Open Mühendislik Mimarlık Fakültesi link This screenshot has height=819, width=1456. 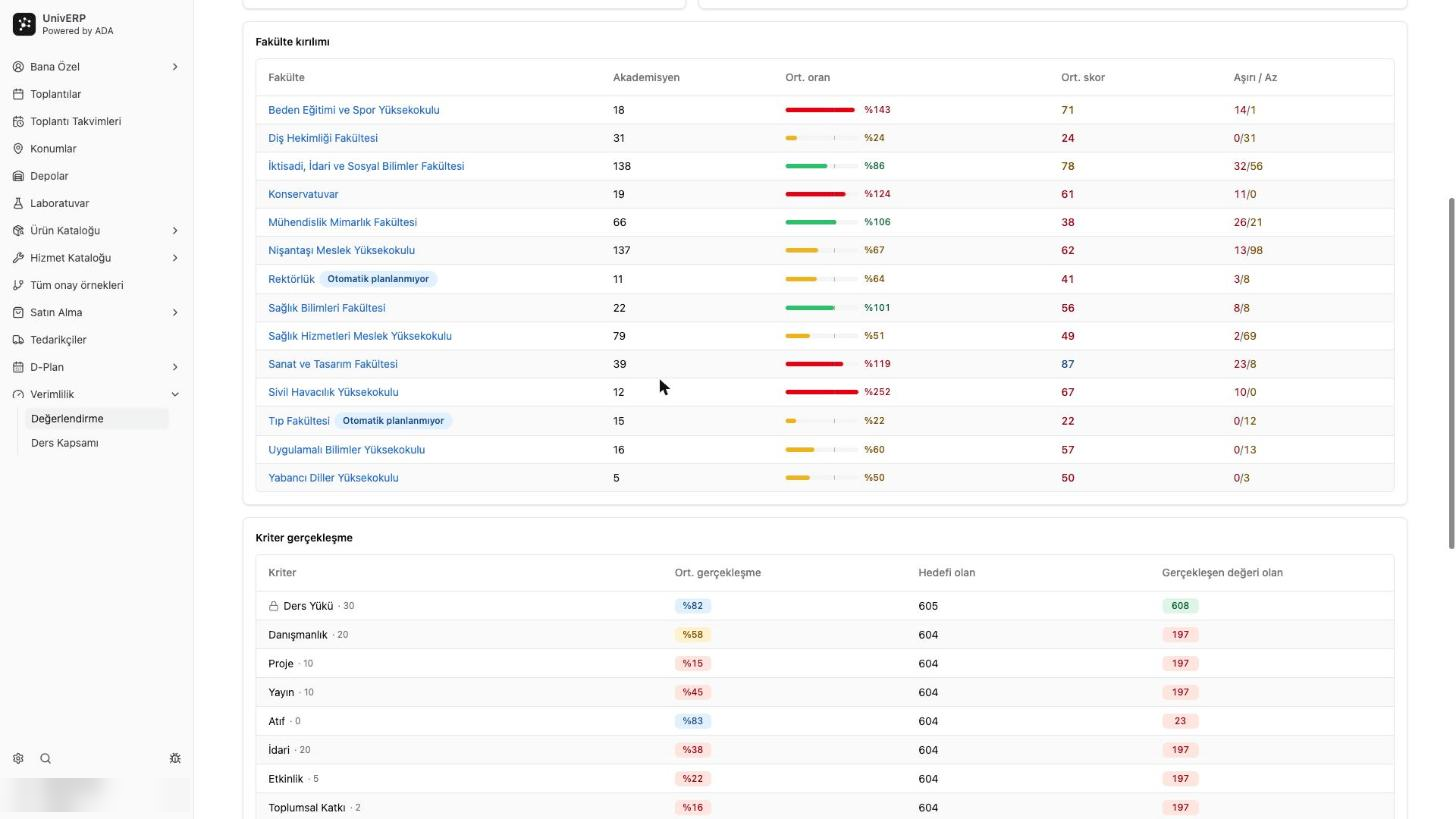click(x=342, y=222)
